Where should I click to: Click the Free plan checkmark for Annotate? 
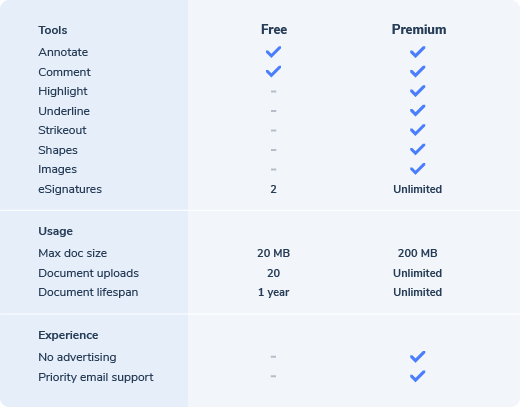[273, 52]
